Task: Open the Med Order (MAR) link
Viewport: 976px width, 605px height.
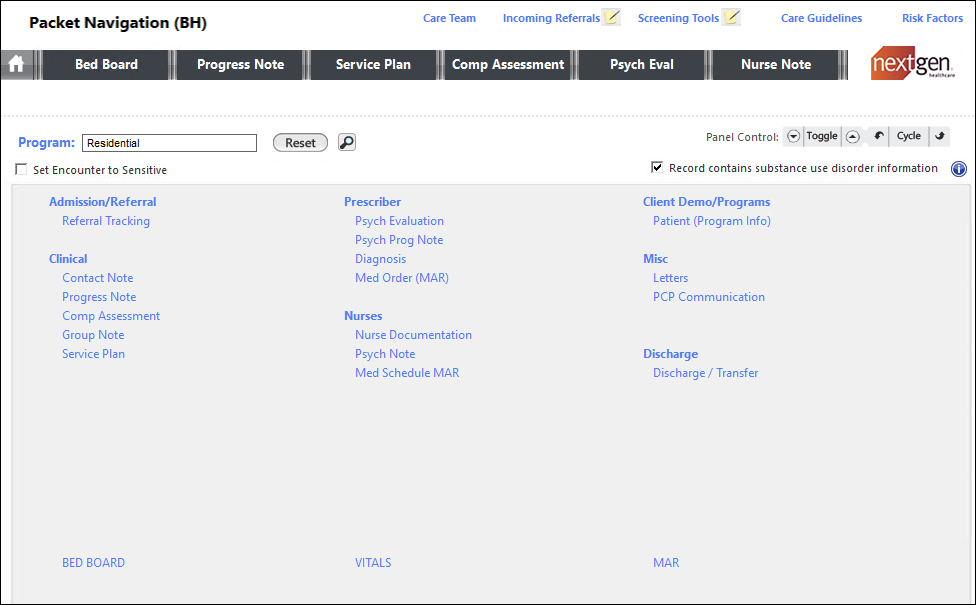Action: pyautogui.click(x=401, y=278)
